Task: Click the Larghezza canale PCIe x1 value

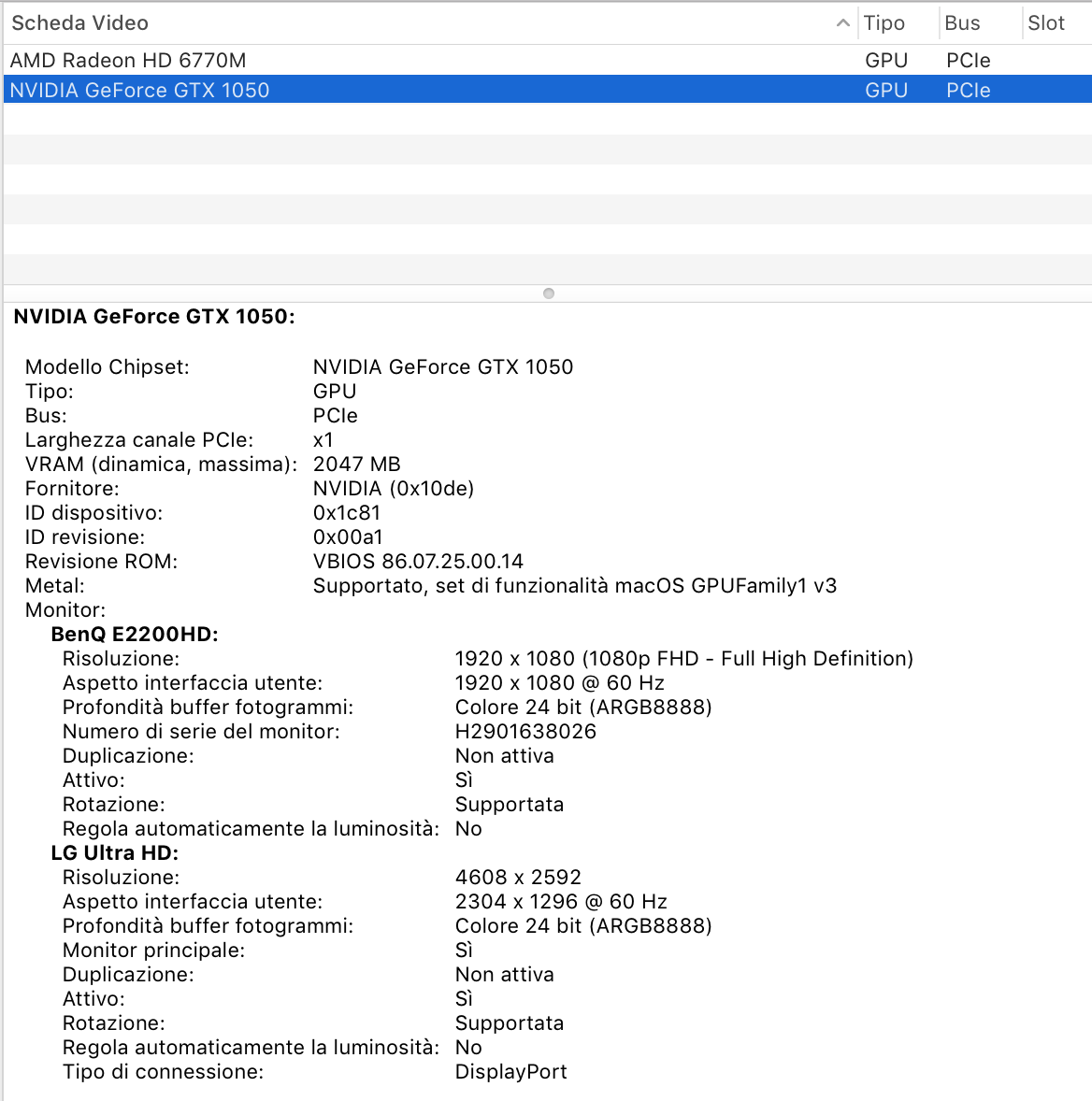Action: (323, 440)
